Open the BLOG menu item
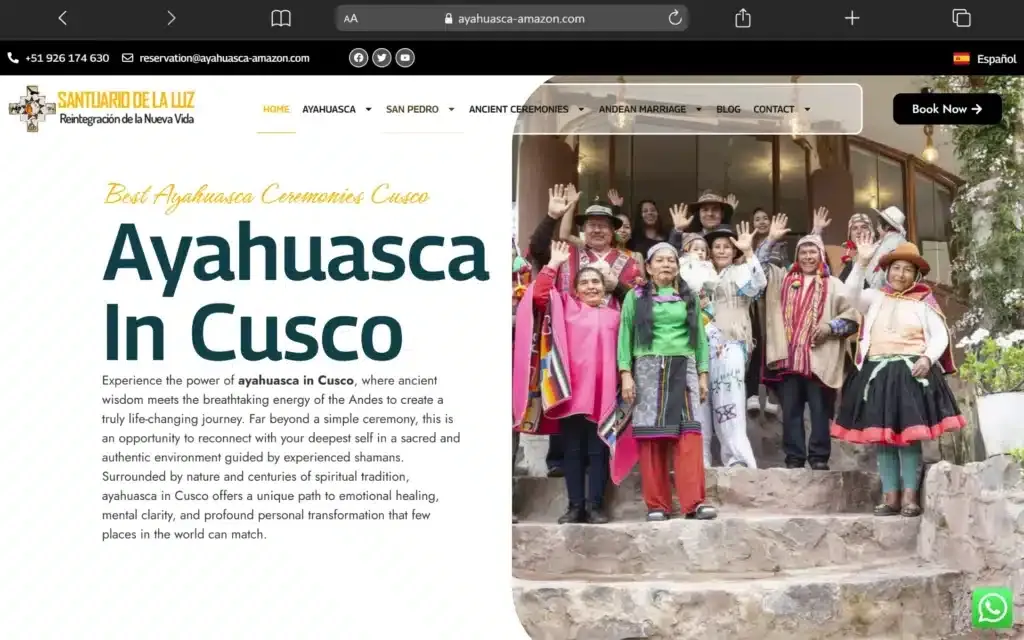Viewport: 1024px width, 640px height. [x=728, y=109]
